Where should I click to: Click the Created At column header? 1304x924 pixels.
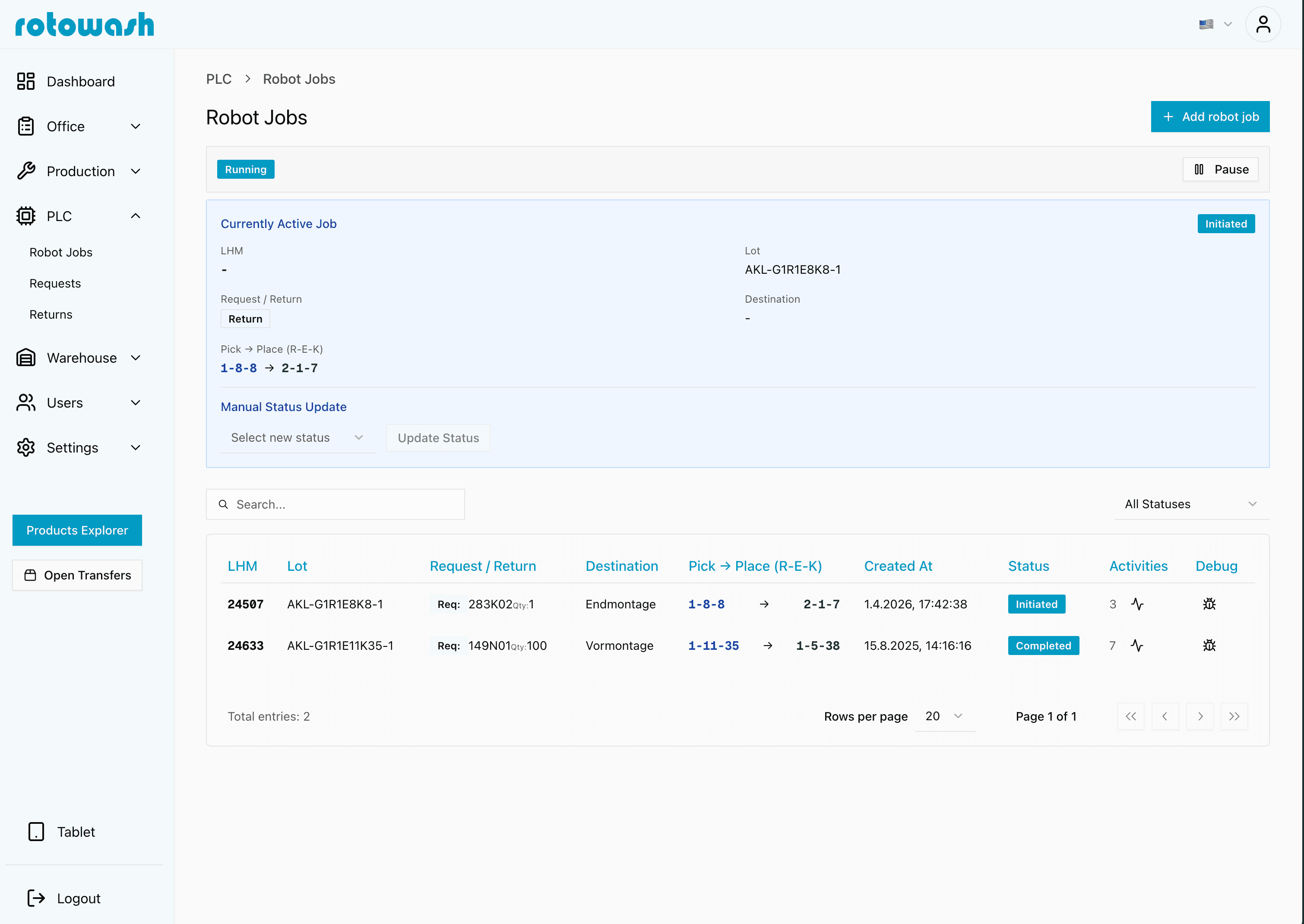pyautogui.click(x=898, y=566)
